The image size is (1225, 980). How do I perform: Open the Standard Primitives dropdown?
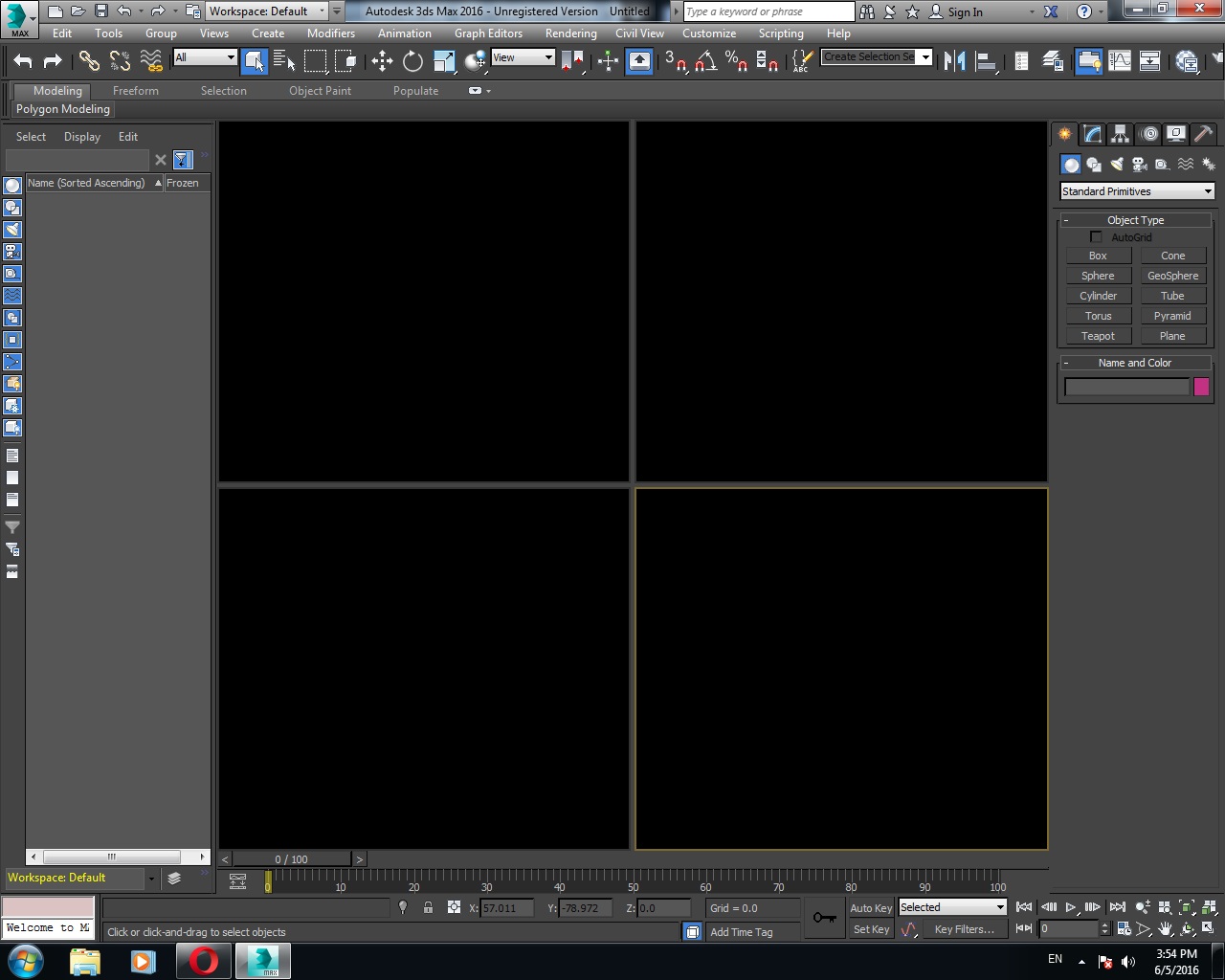tap(1137, 191)
